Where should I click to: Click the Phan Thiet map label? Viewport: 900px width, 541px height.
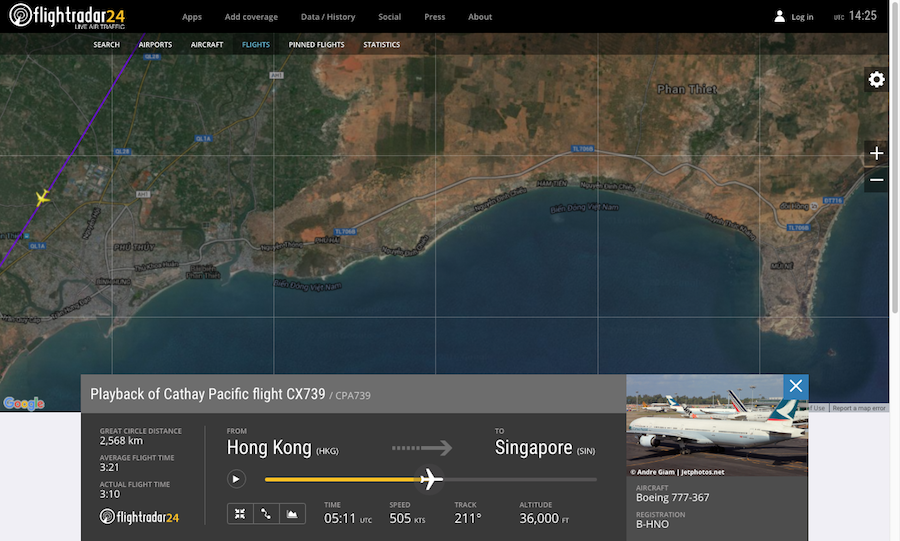[686, 89]
